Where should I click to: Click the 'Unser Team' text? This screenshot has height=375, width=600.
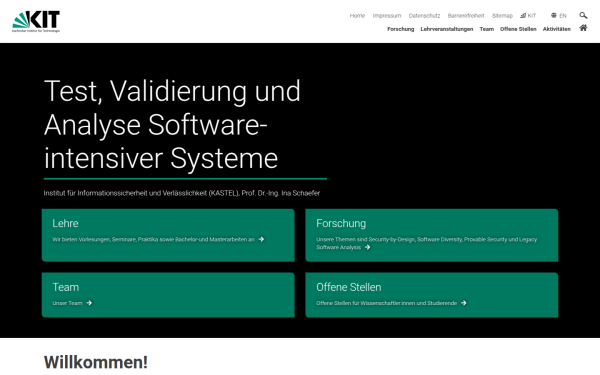[67, 303]
